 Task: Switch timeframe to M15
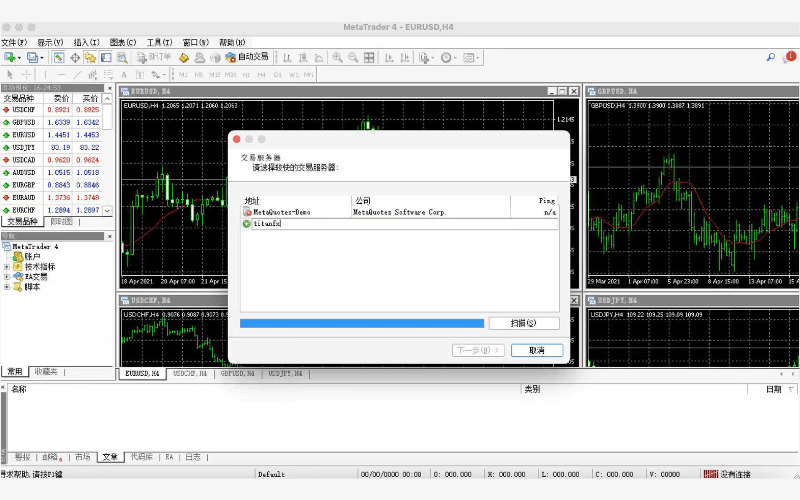coord(214,74)
